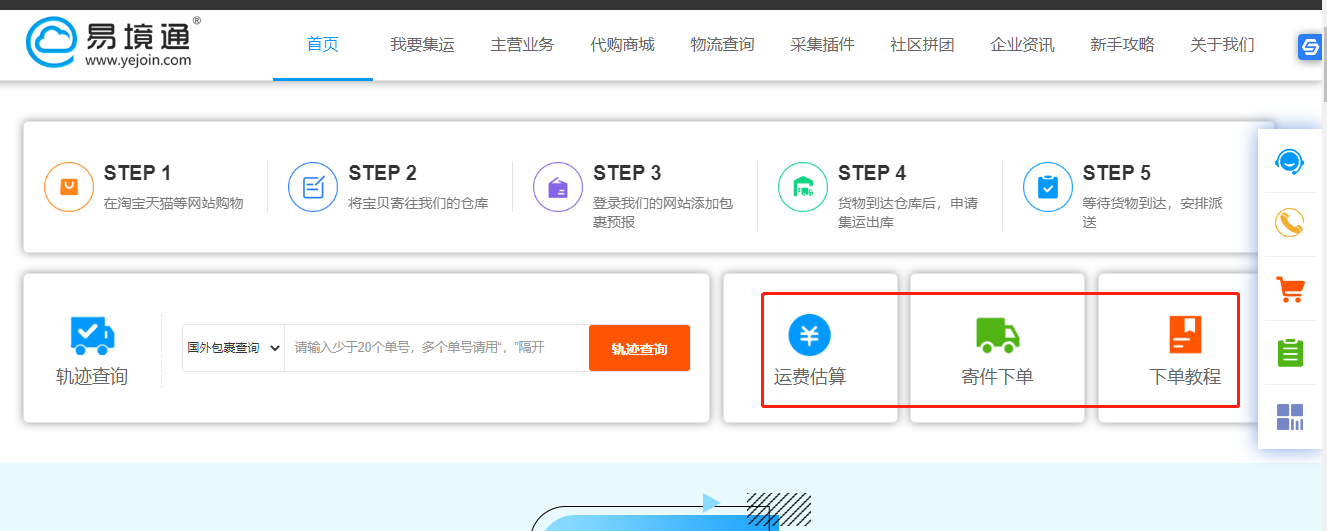This screenshot has width=1327, height=531.
Task: Click the STEP 1 orange shopping bag icon
Action: tap(69, 187)
